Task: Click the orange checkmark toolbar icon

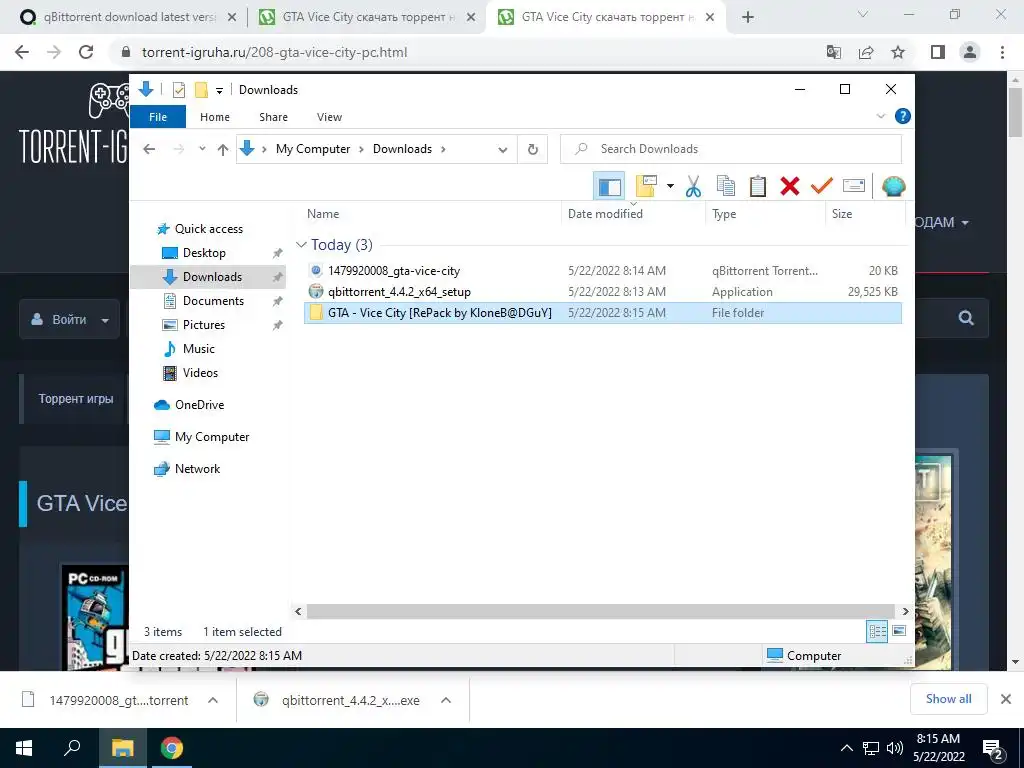Action: pyautogui.click(x=822, y=186)
